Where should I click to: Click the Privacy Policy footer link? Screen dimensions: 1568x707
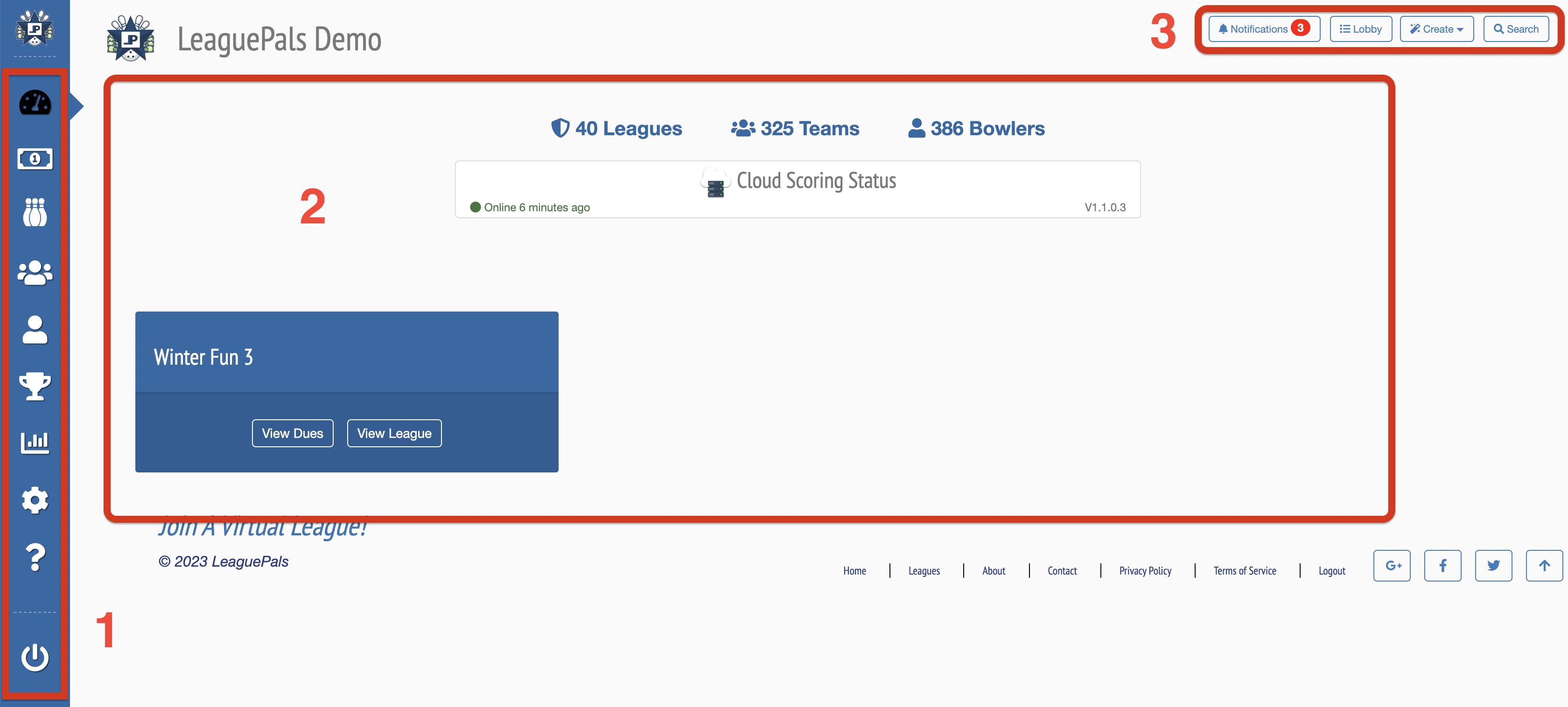tap(1145, 571)
